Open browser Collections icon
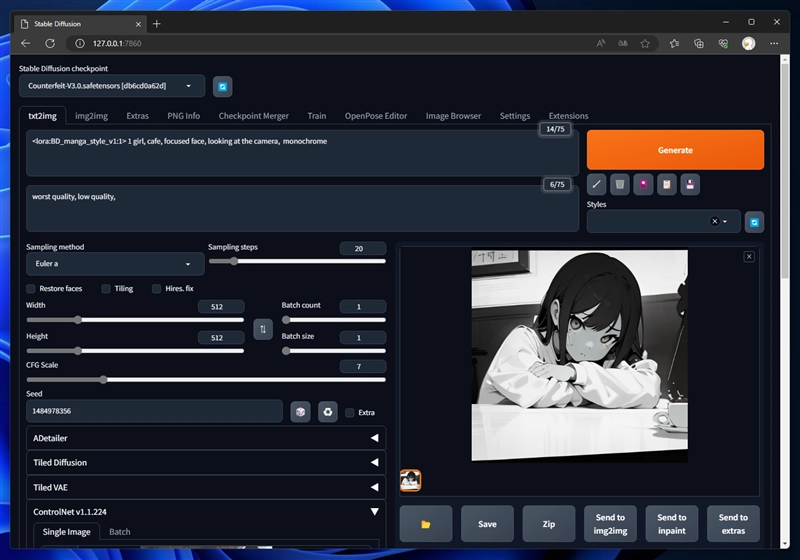The image size is (800, 560). [x=698, y=43]
